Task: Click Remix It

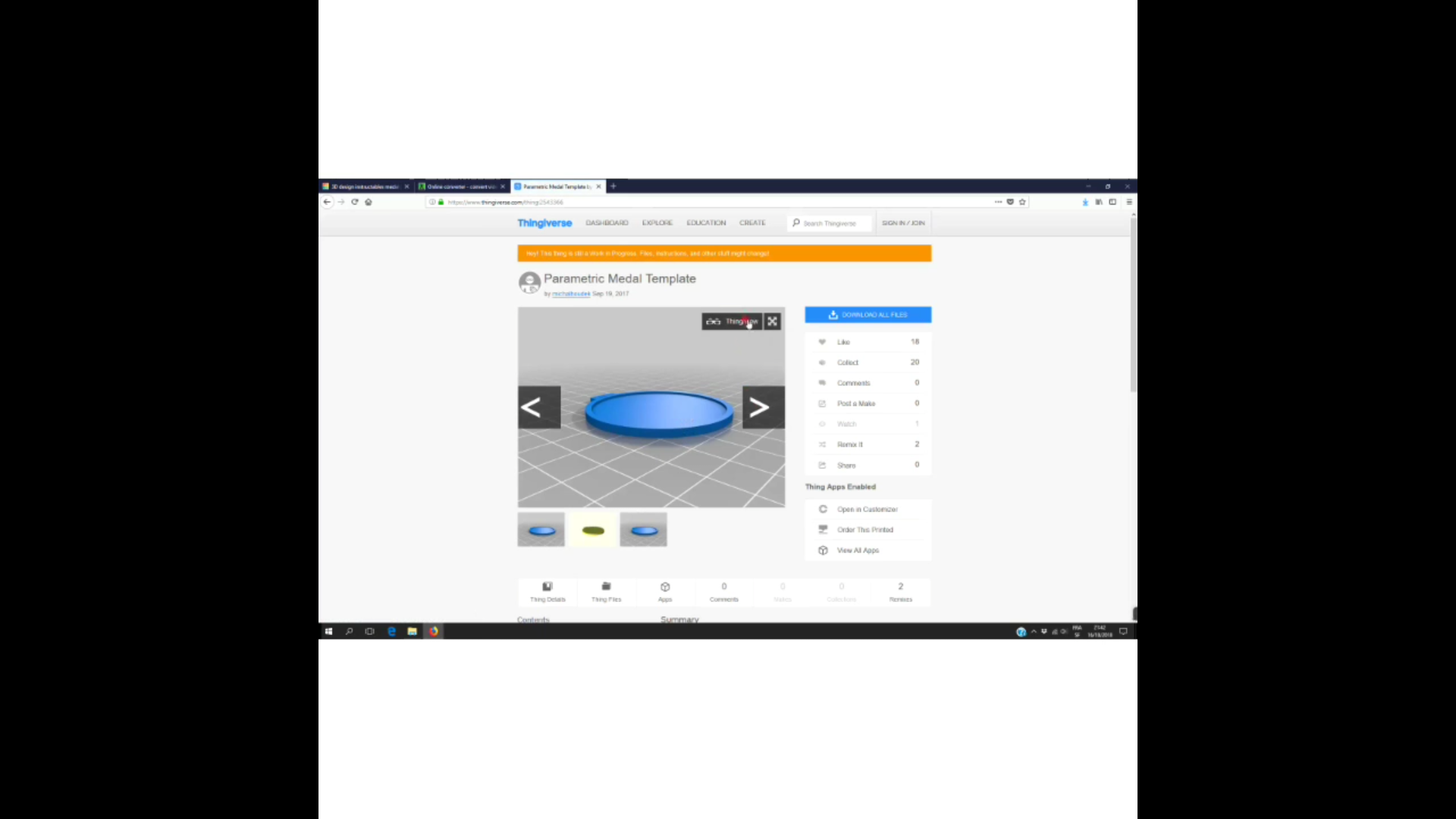Action: pos(868,444)
